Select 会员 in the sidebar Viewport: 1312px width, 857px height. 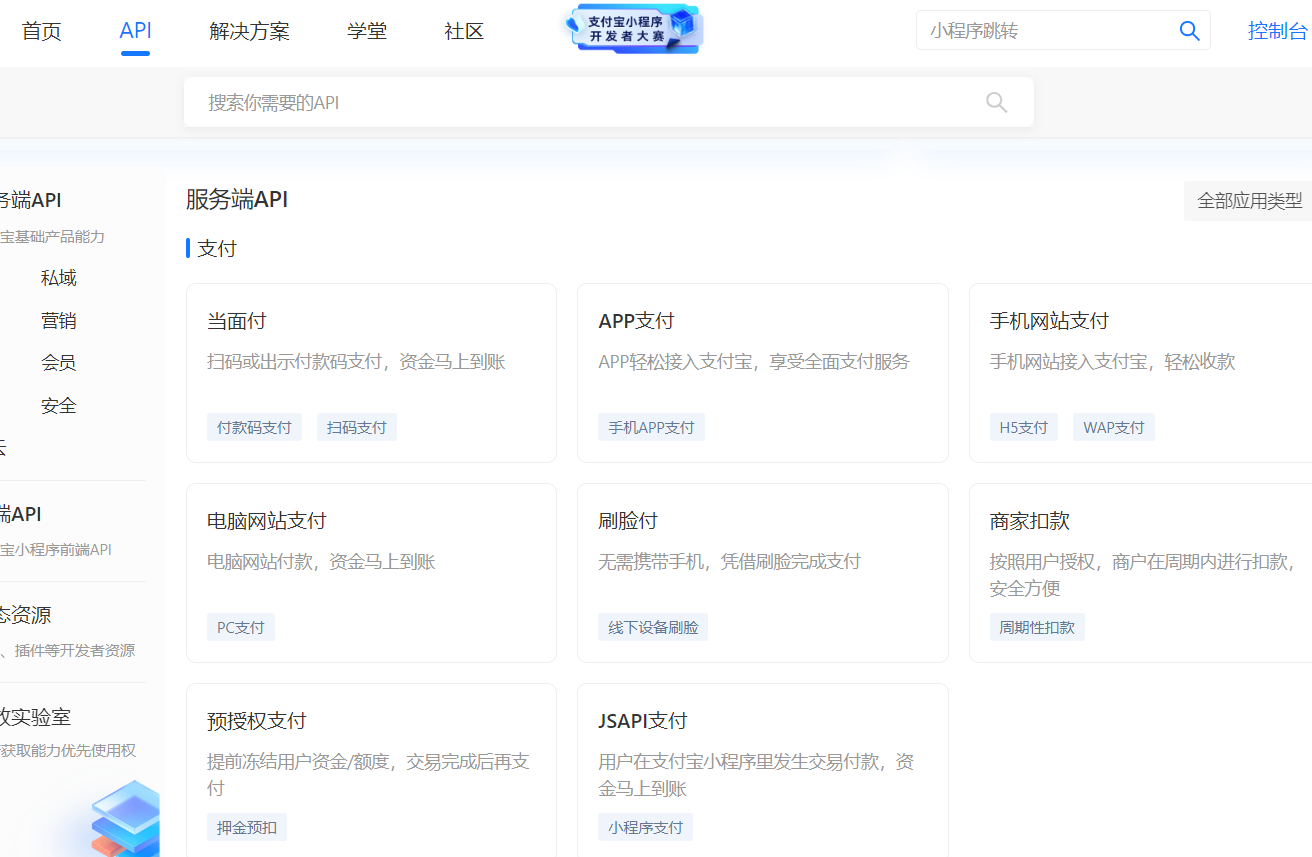click(59, 363)
